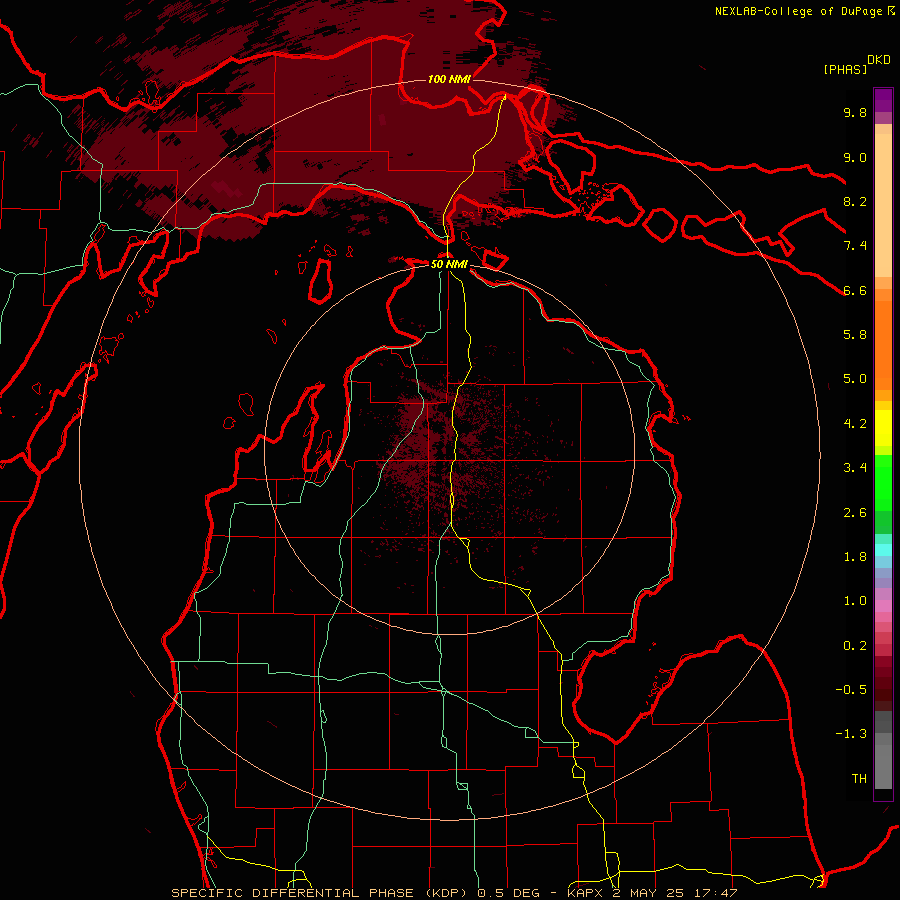Screen dimensions: 900x900
Task: Select the 1.0 value on color scale
Action: pos(855,601)
